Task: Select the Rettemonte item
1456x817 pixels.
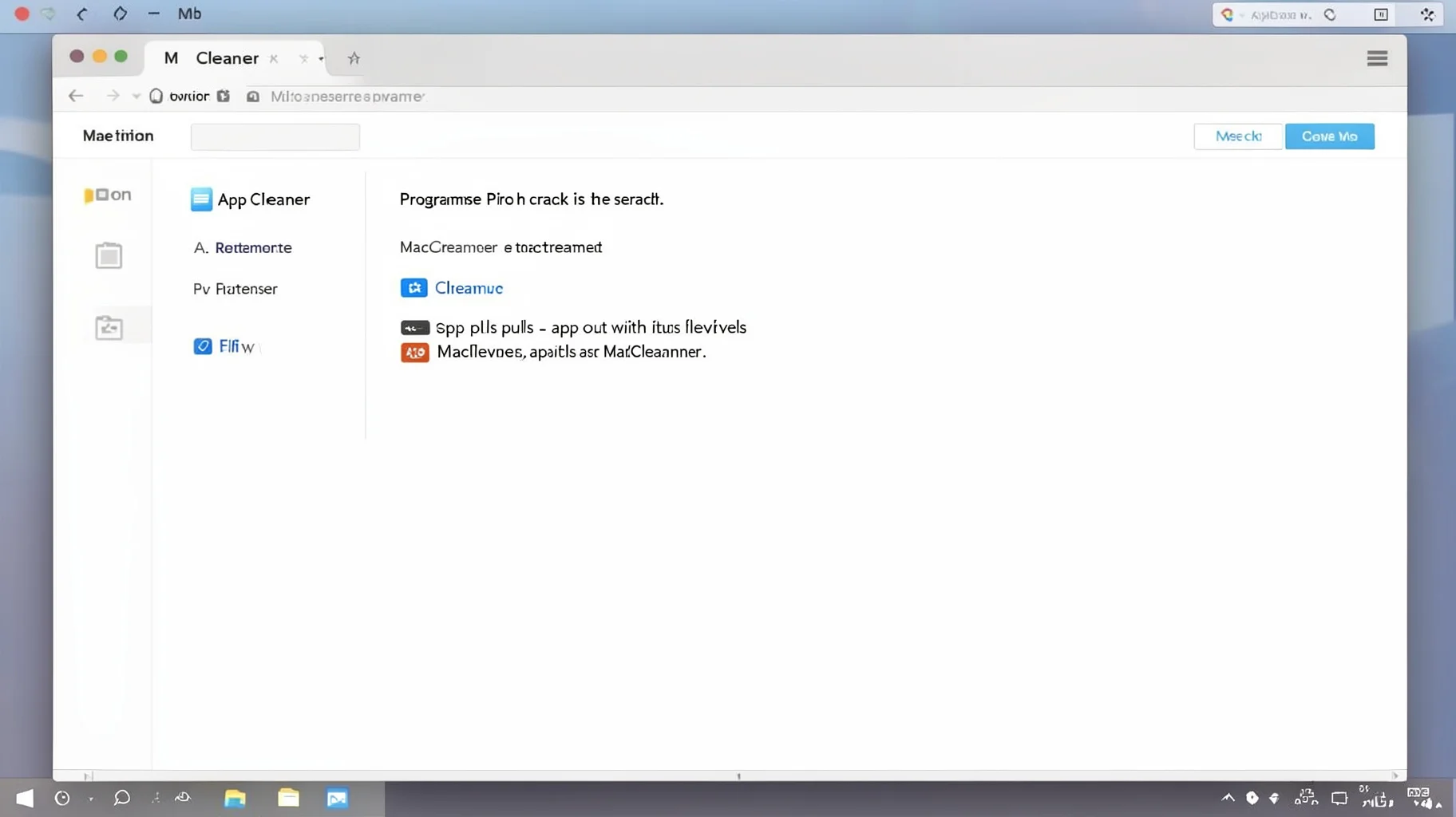Action: (x=243, y=247)
